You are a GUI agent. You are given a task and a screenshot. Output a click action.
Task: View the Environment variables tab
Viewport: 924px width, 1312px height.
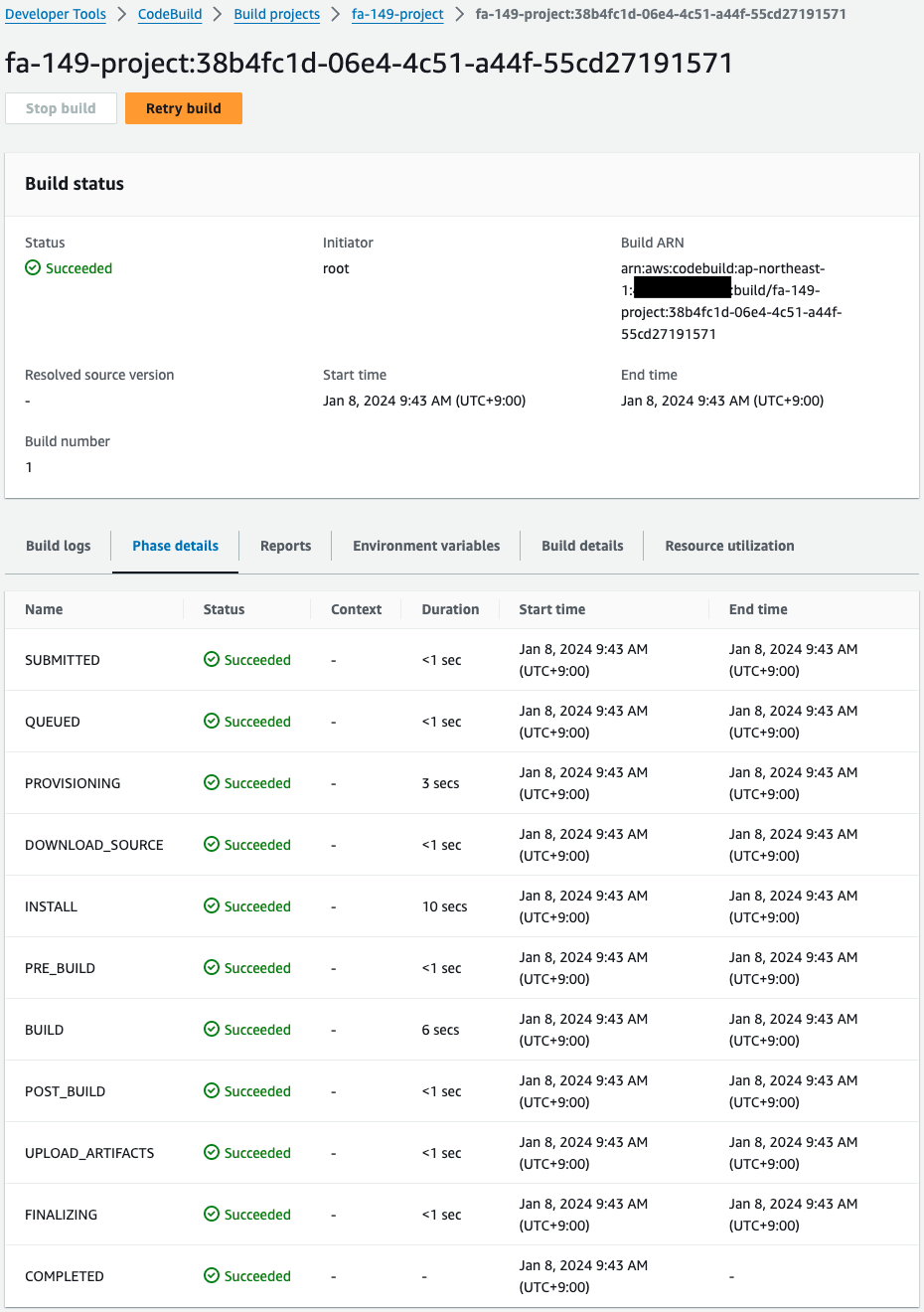pos(425,545)
